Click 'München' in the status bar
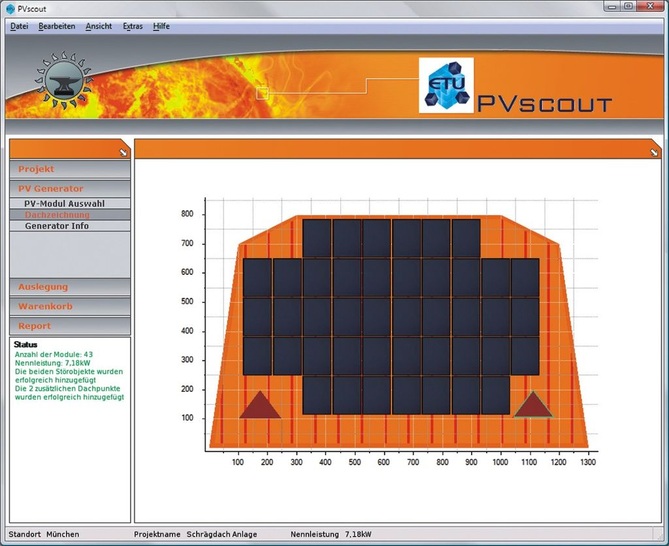 tap(63, 534)
